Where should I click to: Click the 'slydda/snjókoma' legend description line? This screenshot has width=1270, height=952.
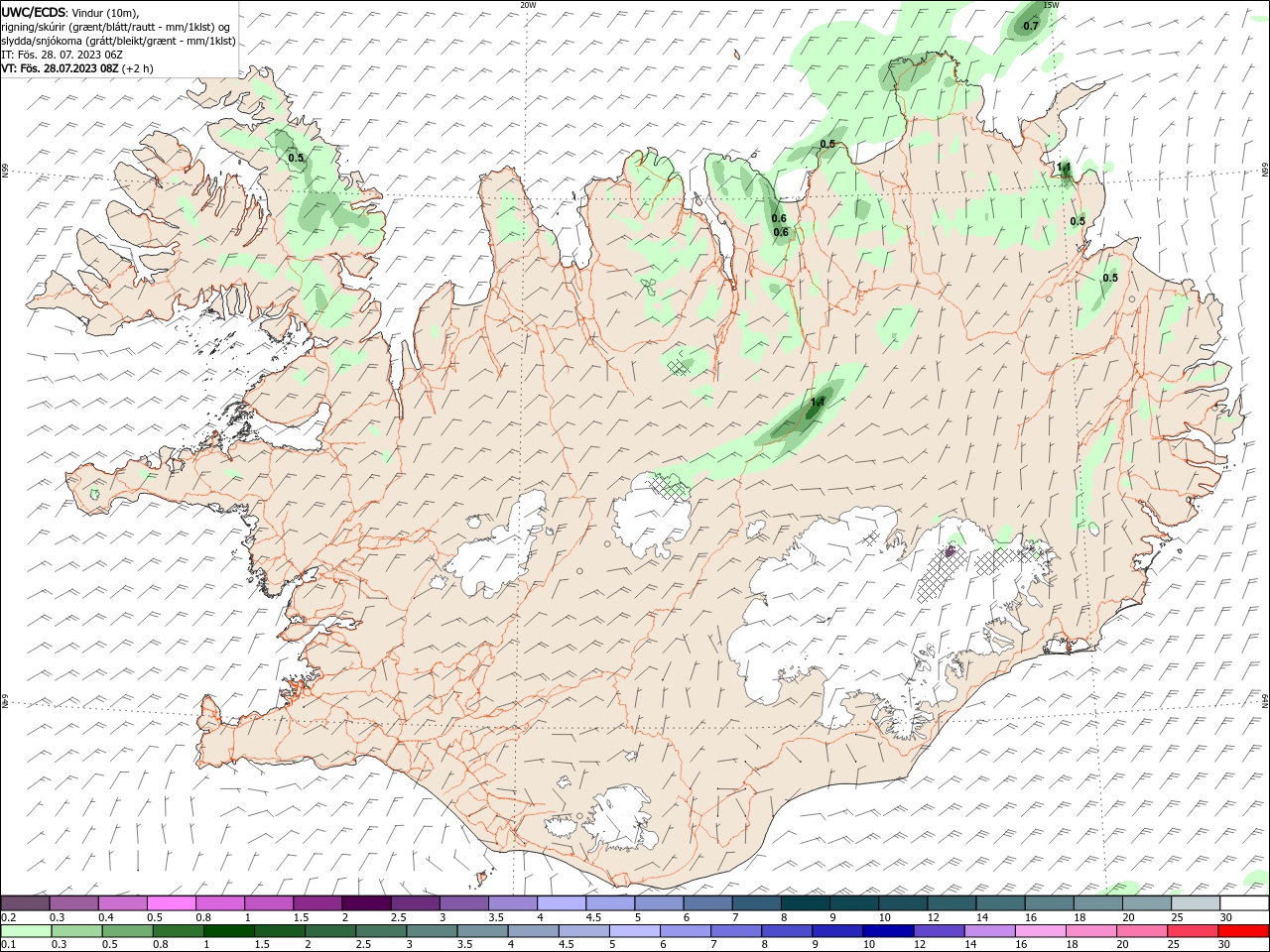click(118, 41)
